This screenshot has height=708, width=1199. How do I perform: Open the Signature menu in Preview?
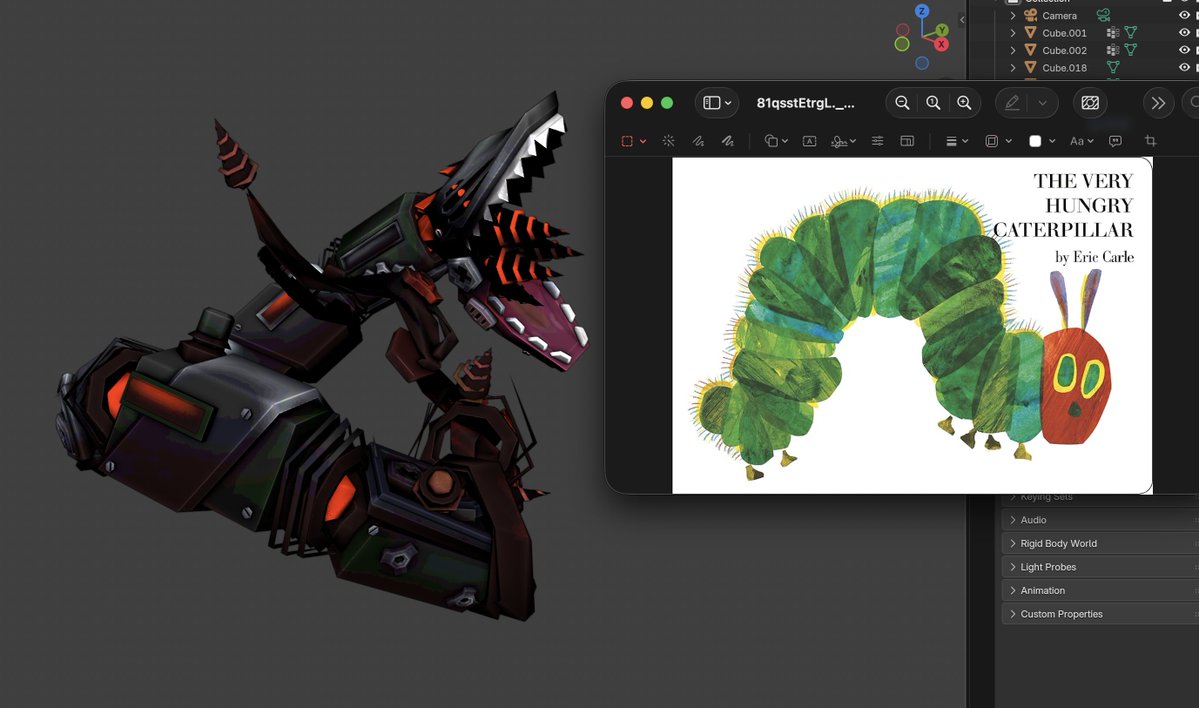(x=843, y=141)
